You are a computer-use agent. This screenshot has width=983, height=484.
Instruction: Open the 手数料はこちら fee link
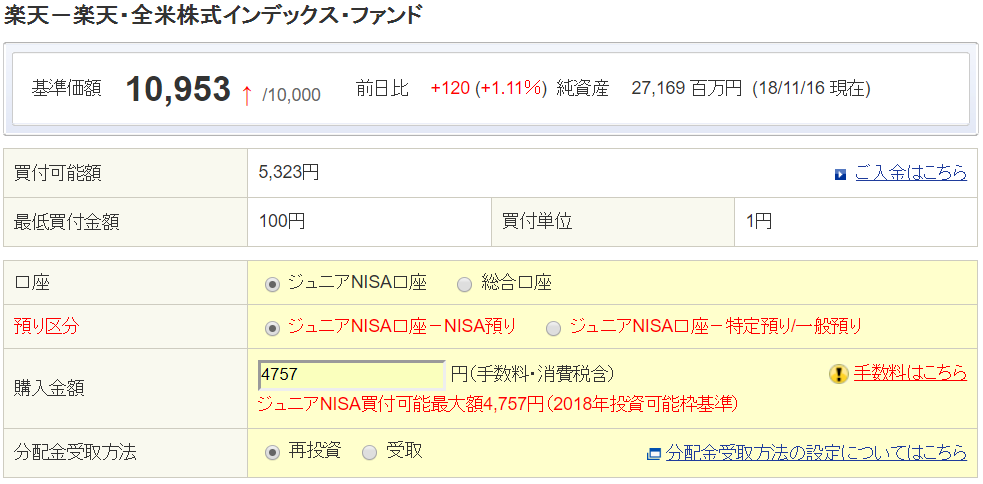[x=910, y=374]
